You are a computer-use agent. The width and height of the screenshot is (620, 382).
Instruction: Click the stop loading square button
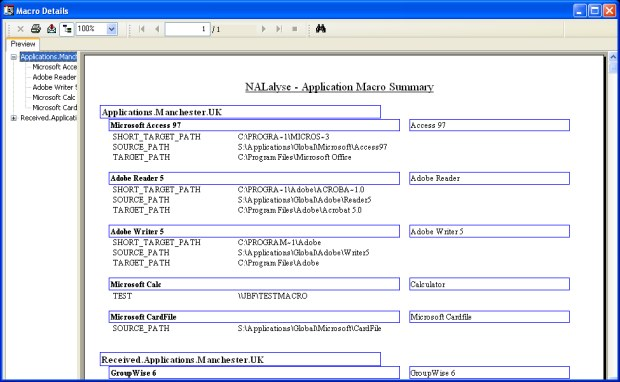click(x=295, y=29)
